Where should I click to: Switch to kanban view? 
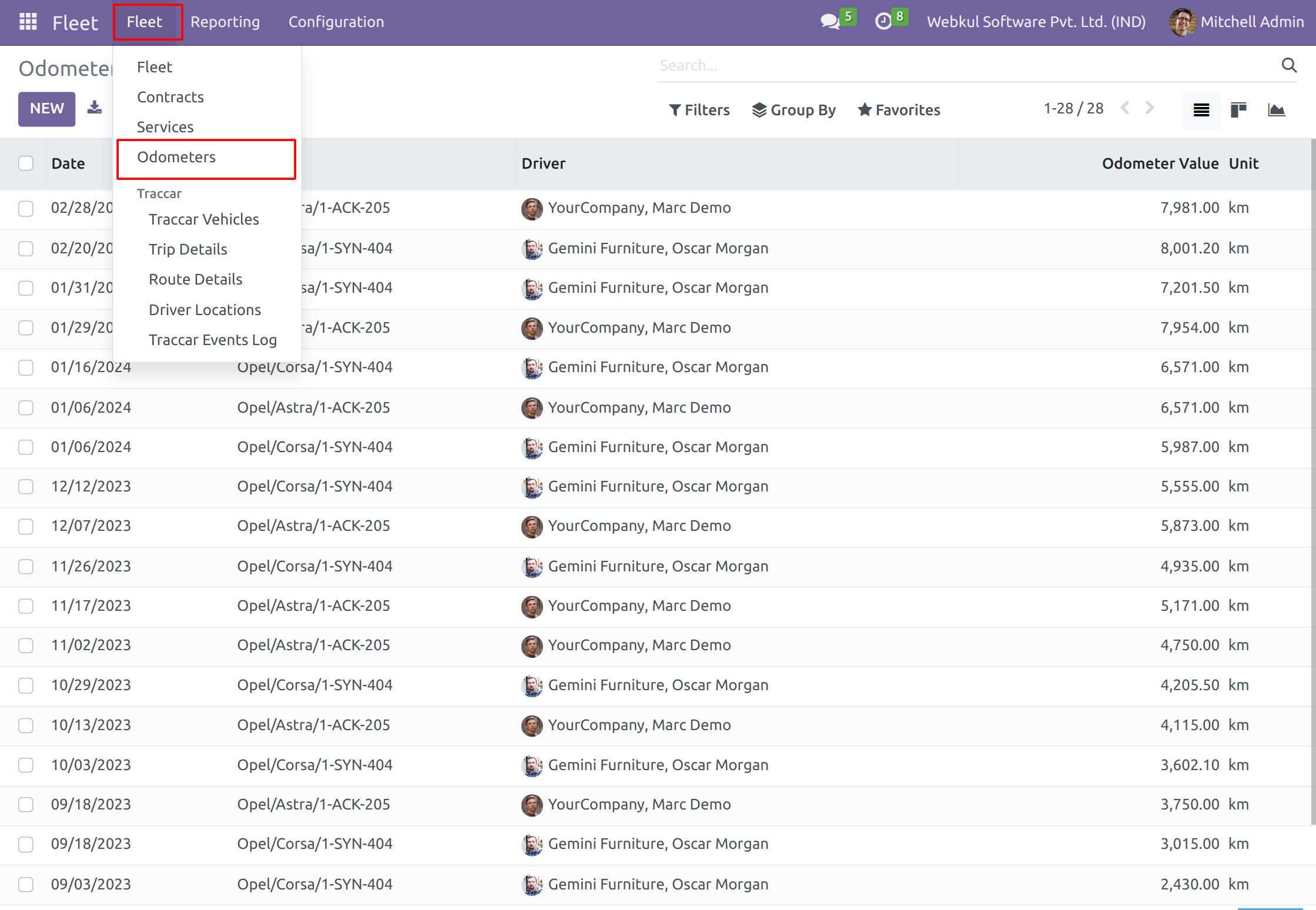coord(1238,110)
